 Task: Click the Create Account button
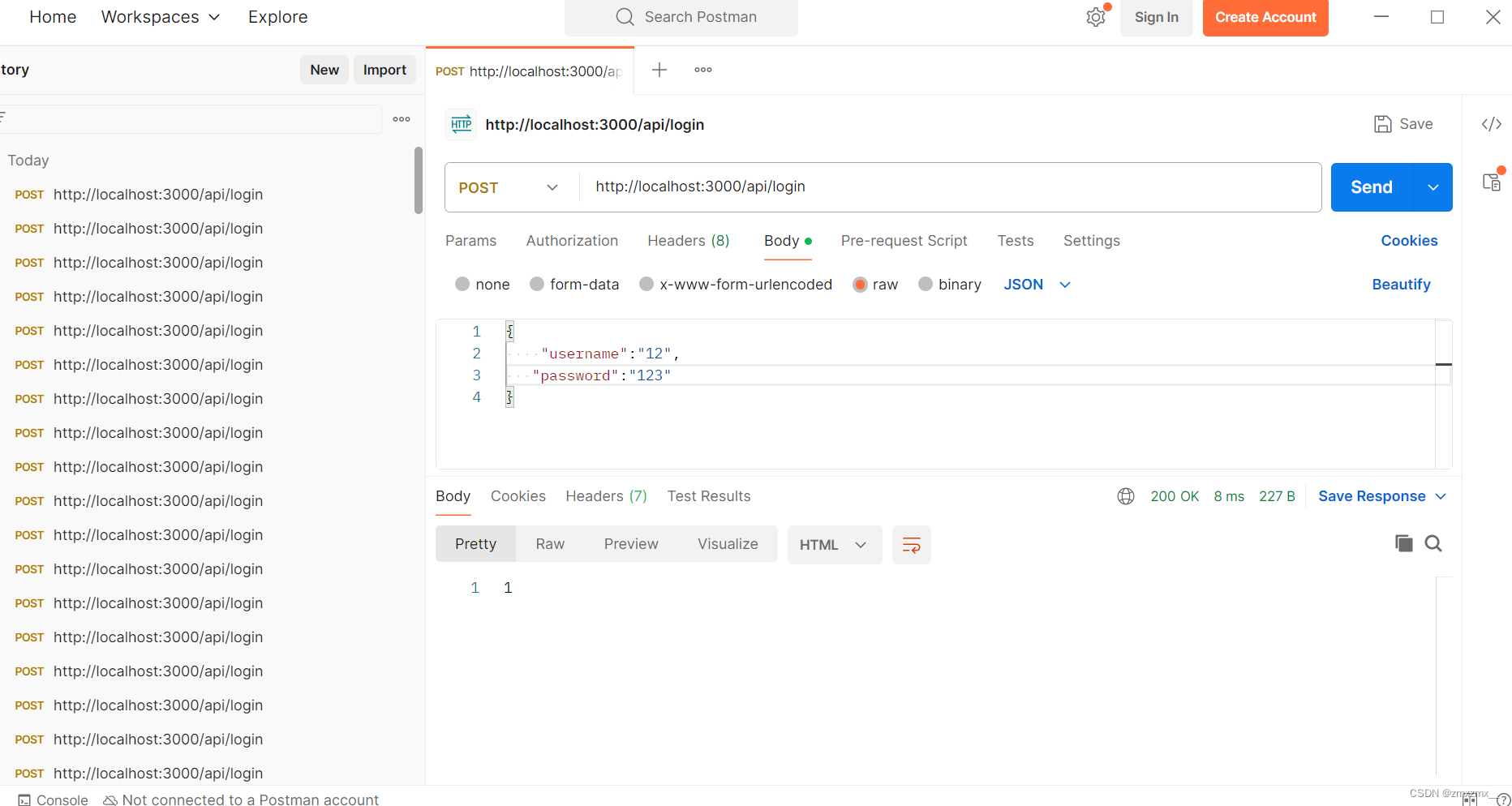pyautogui.click(x=1265, y=18)
